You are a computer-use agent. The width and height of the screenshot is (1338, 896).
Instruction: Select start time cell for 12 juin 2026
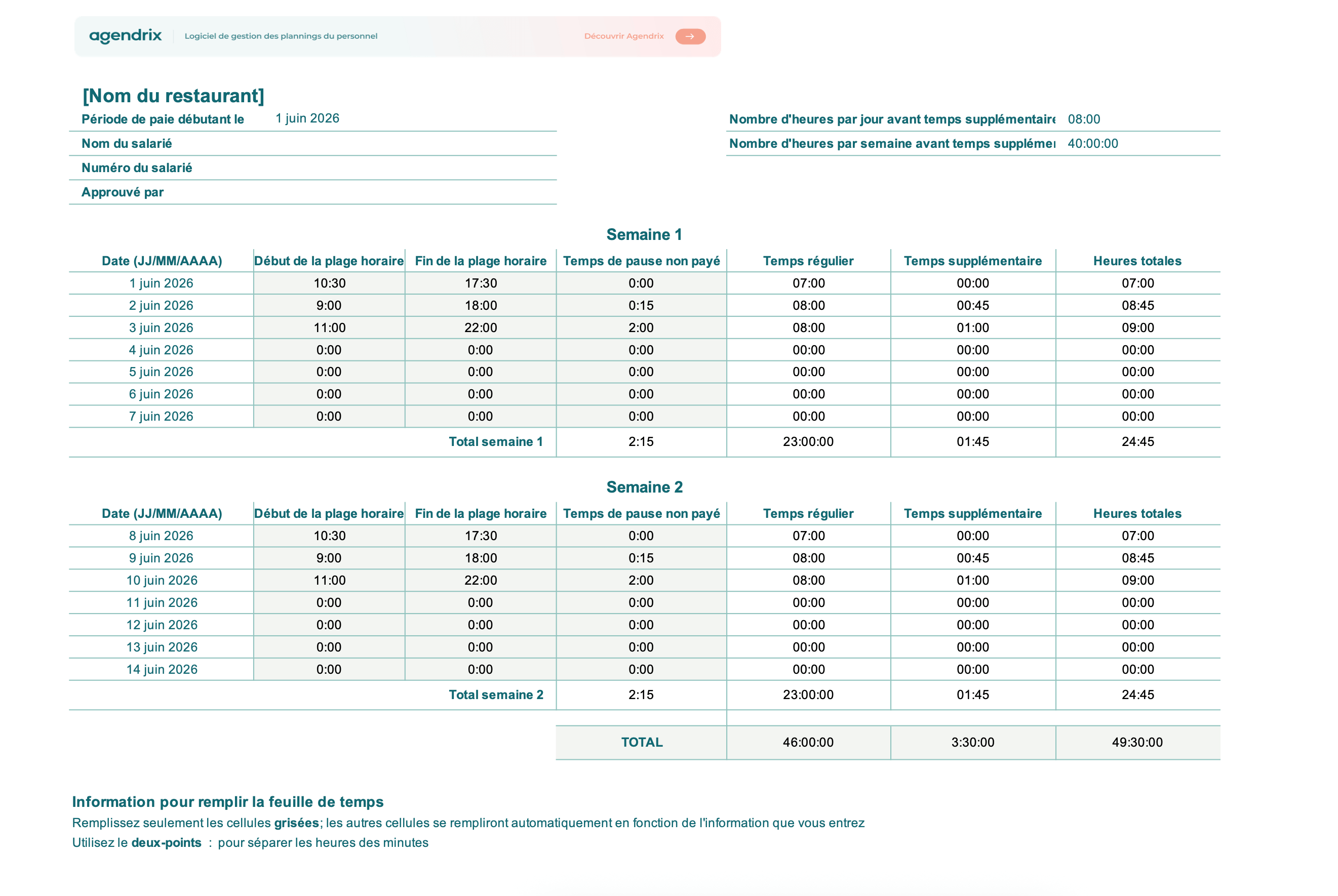[x=329, y=625]
